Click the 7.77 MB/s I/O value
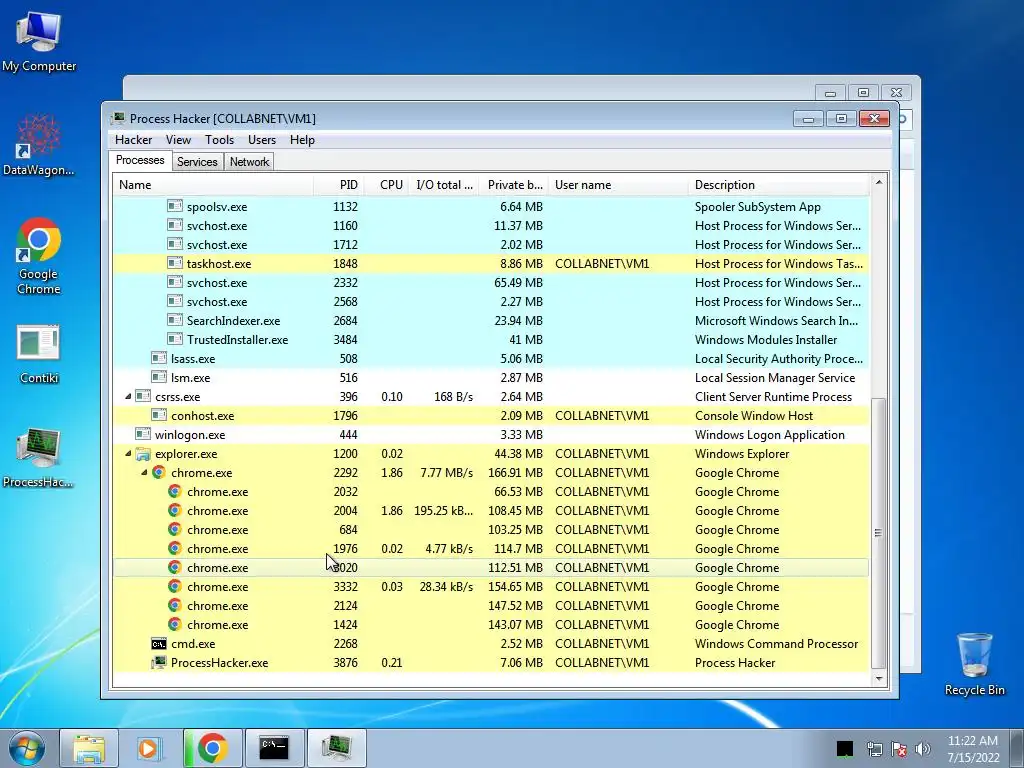 (447, 473)
